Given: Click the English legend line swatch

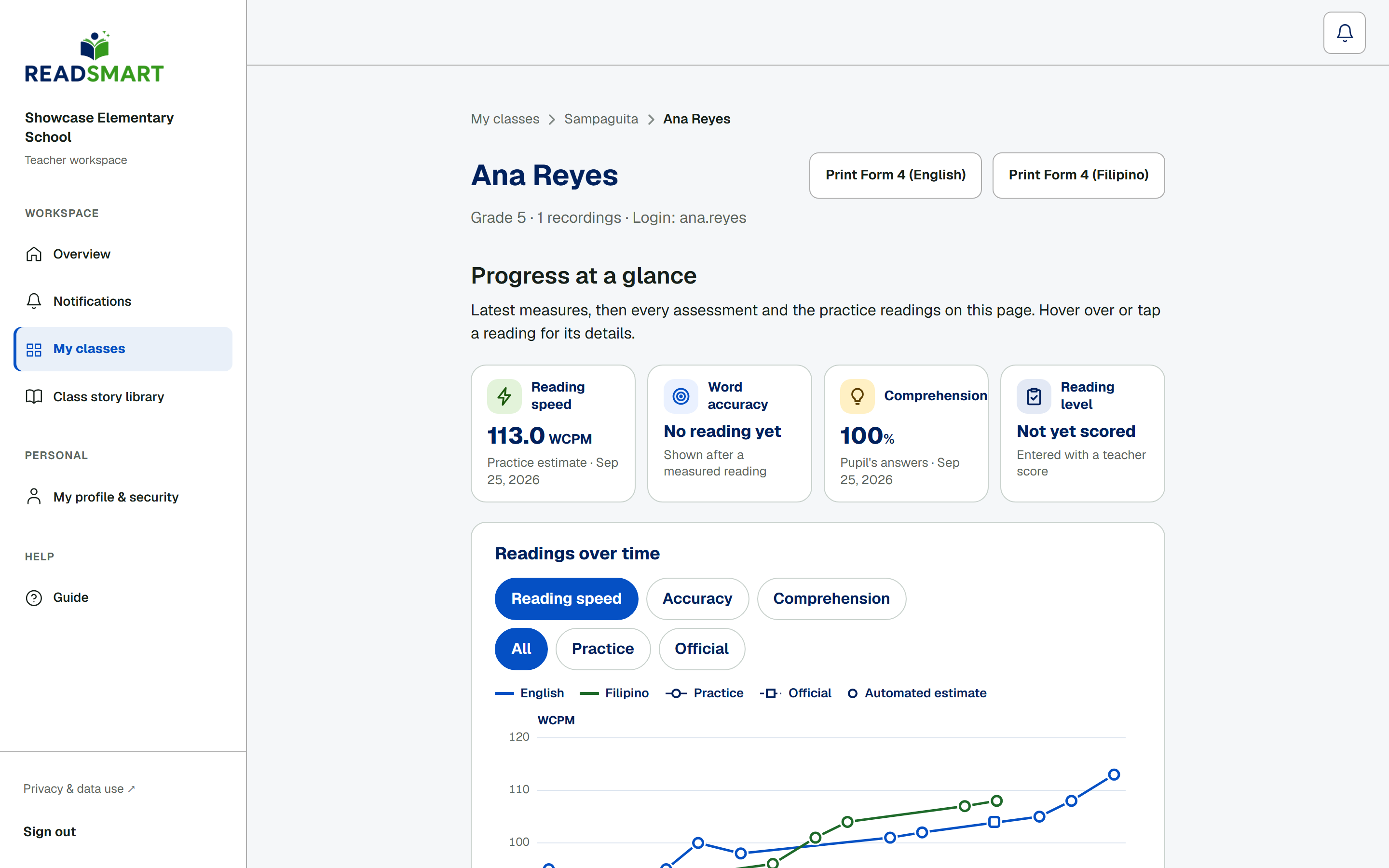Looking at the screenshot, I should pos(504,693).
